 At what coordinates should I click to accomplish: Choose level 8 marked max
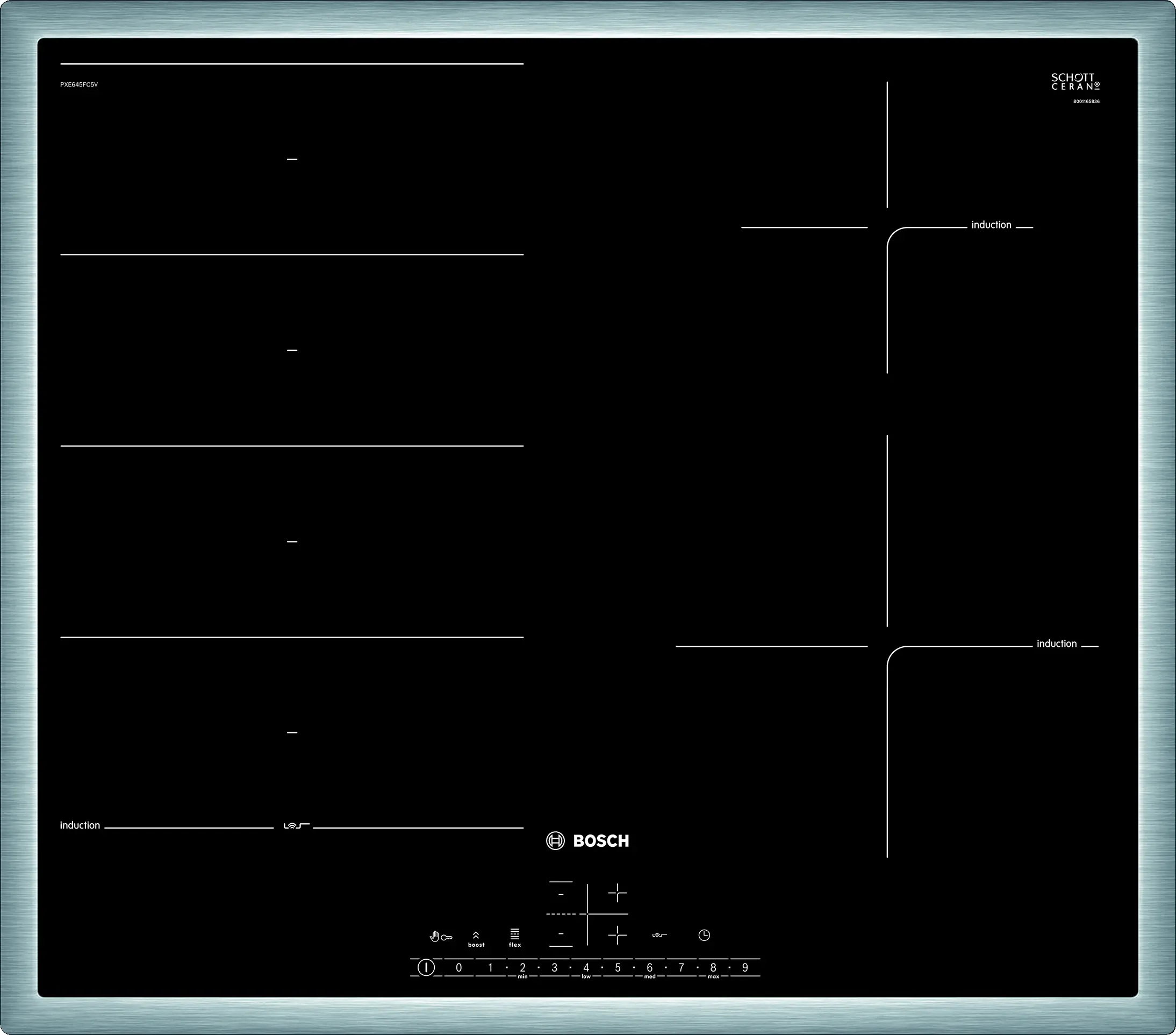click(x=713, y=968)
